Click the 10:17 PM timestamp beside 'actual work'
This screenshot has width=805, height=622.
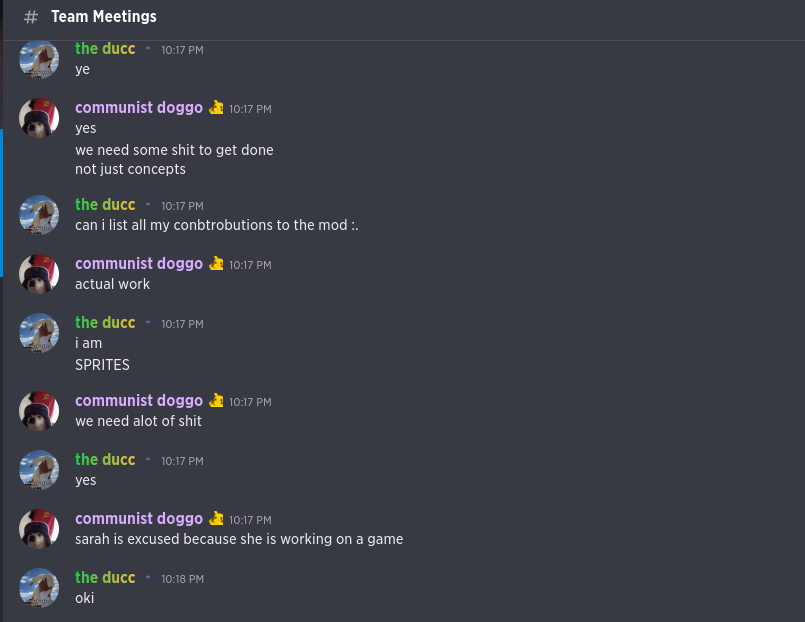tap(250, 264)
